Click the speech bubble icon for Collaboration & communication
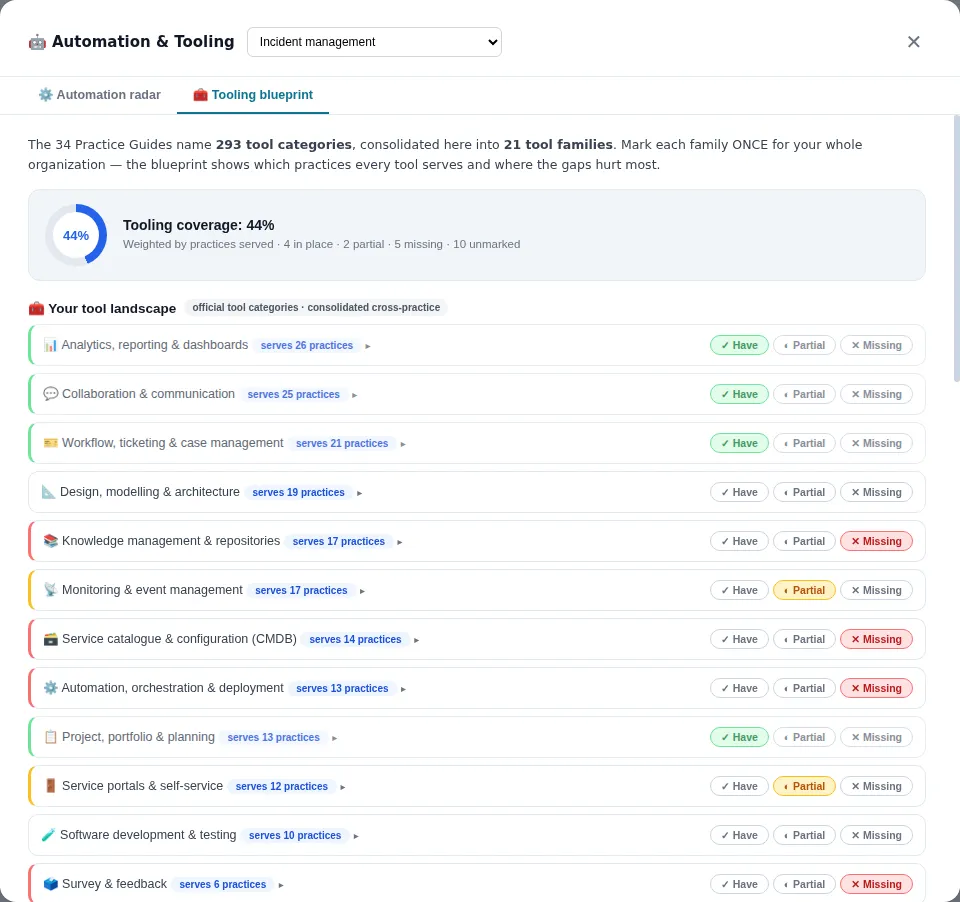The image size is (960, 902). 50,394
